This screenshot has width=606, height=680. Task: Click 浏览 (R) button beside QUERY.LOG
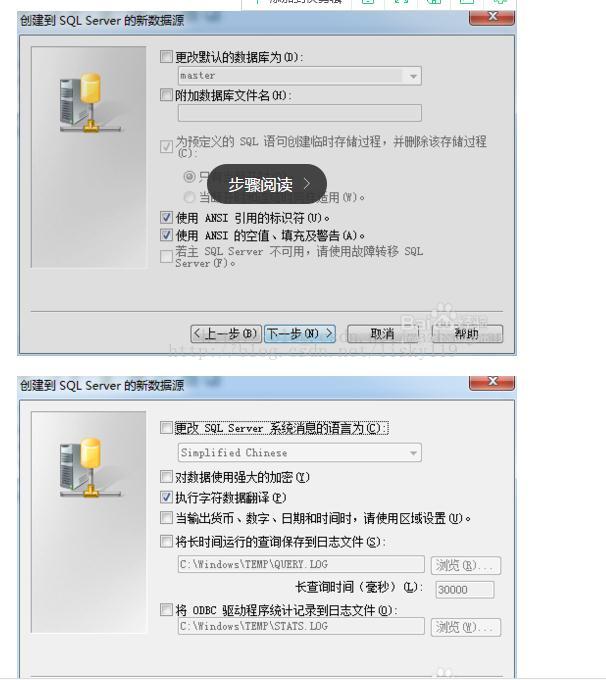tap(466, 566)
